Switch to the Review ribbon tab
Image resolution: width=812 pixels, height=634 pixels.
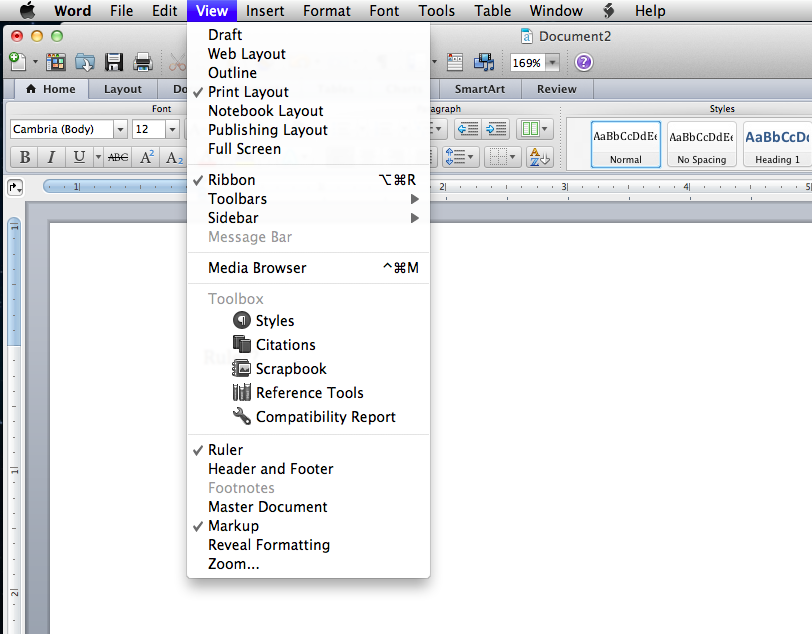coord(557,89)
